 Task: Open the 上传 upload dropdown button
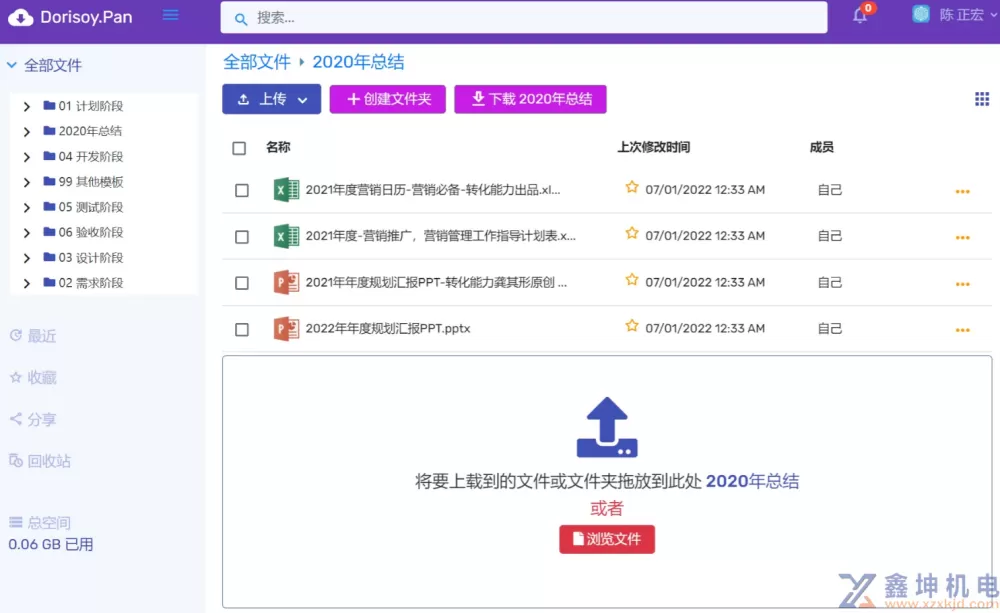(x=271, y=99)
